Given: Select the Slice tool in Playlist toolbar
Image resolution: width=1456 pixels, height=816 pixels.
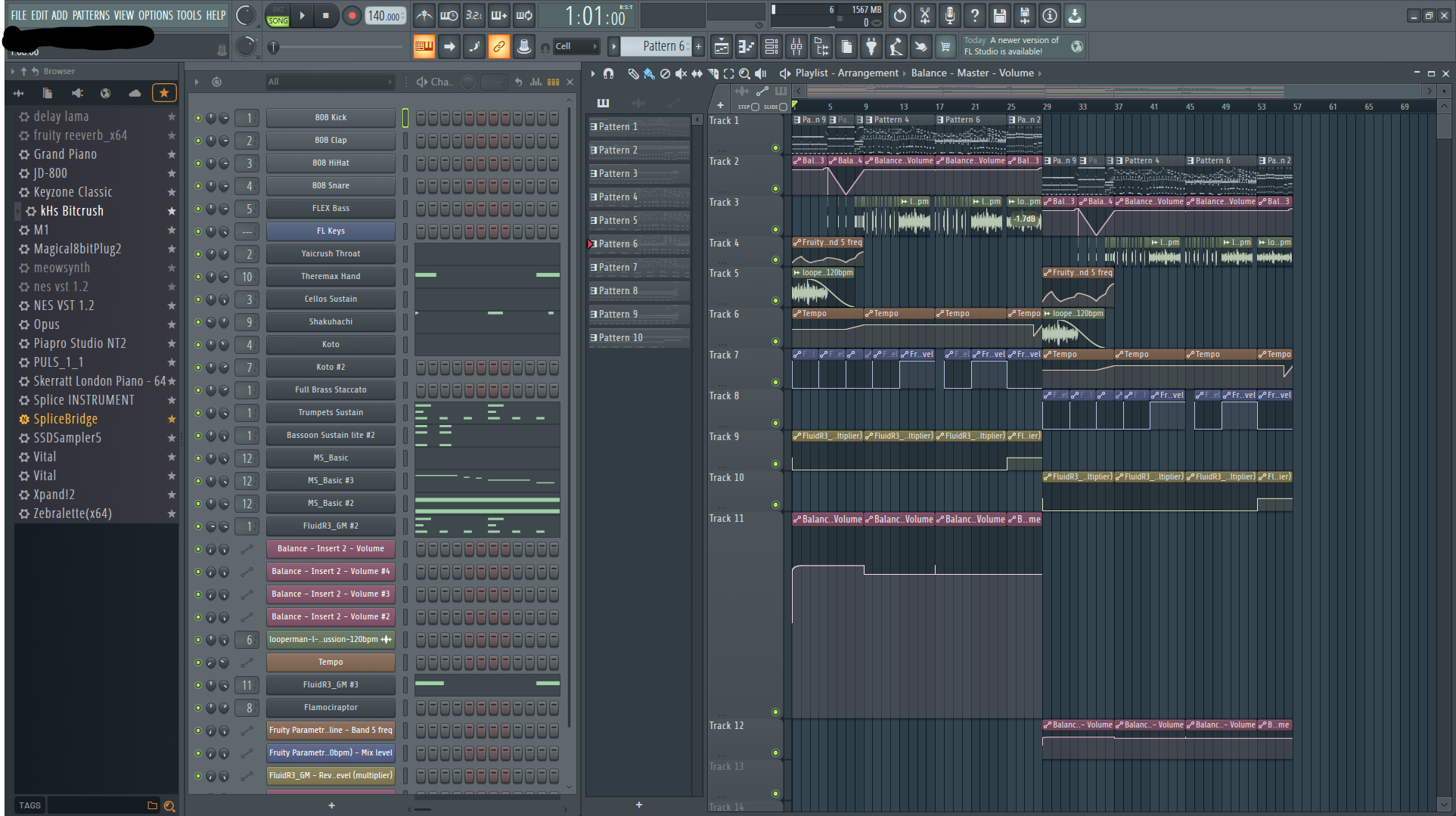Looking at the screenshot, I should [x=712, y=73].
